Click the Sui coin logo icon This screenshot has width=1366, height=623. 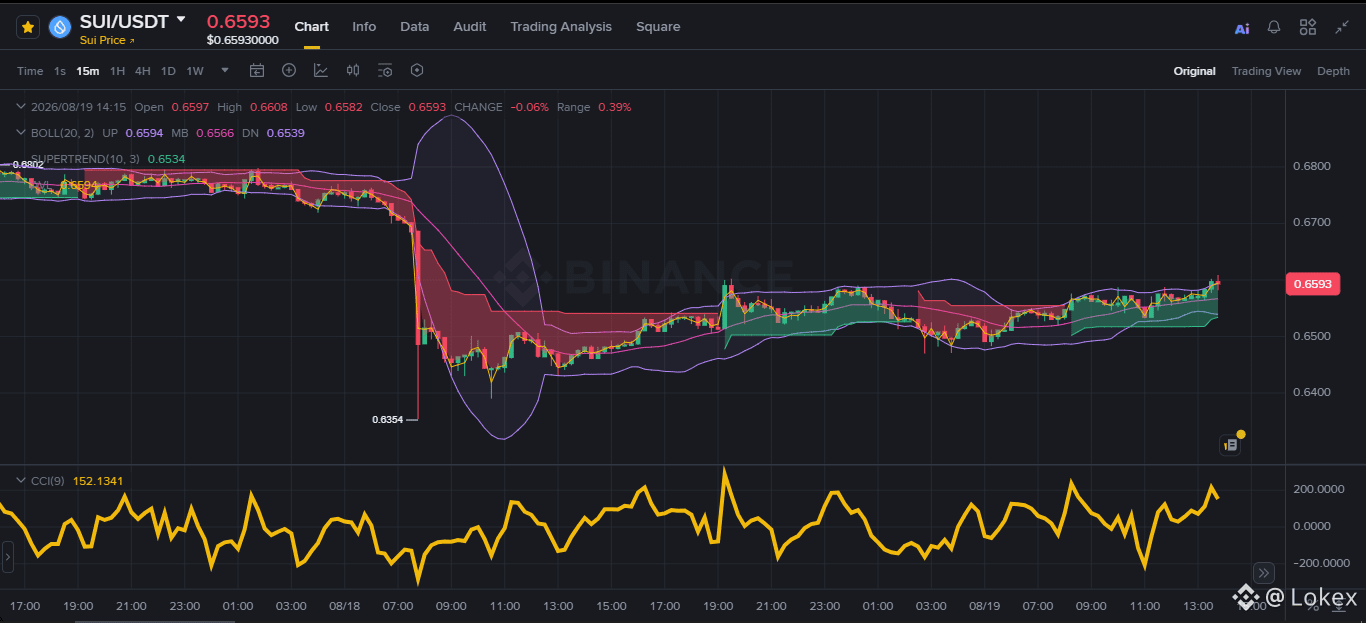(x=60, y=27)
